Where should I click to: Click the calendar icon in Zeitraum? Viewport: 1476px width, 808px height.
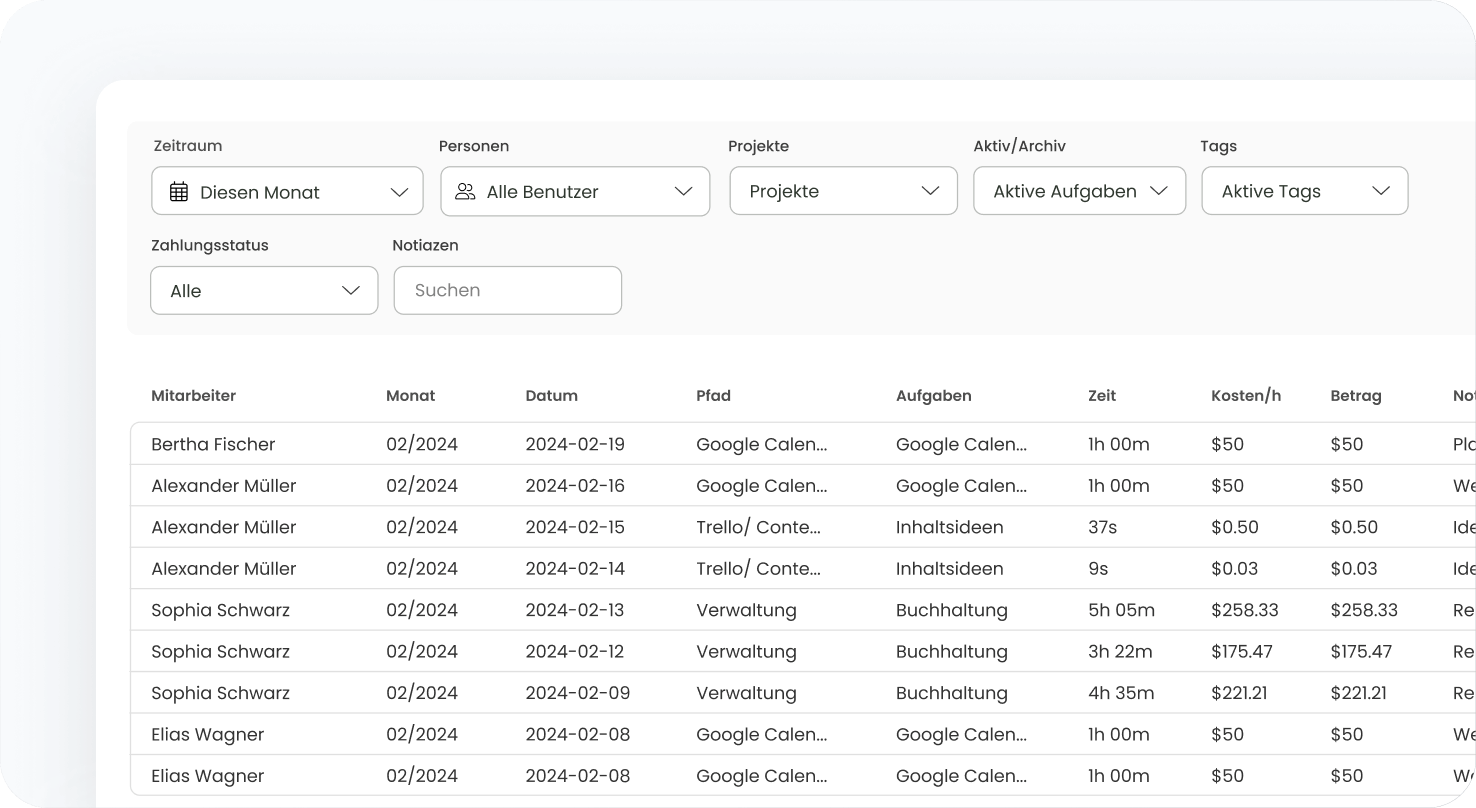pyautogui.click(x=179, y=192)
